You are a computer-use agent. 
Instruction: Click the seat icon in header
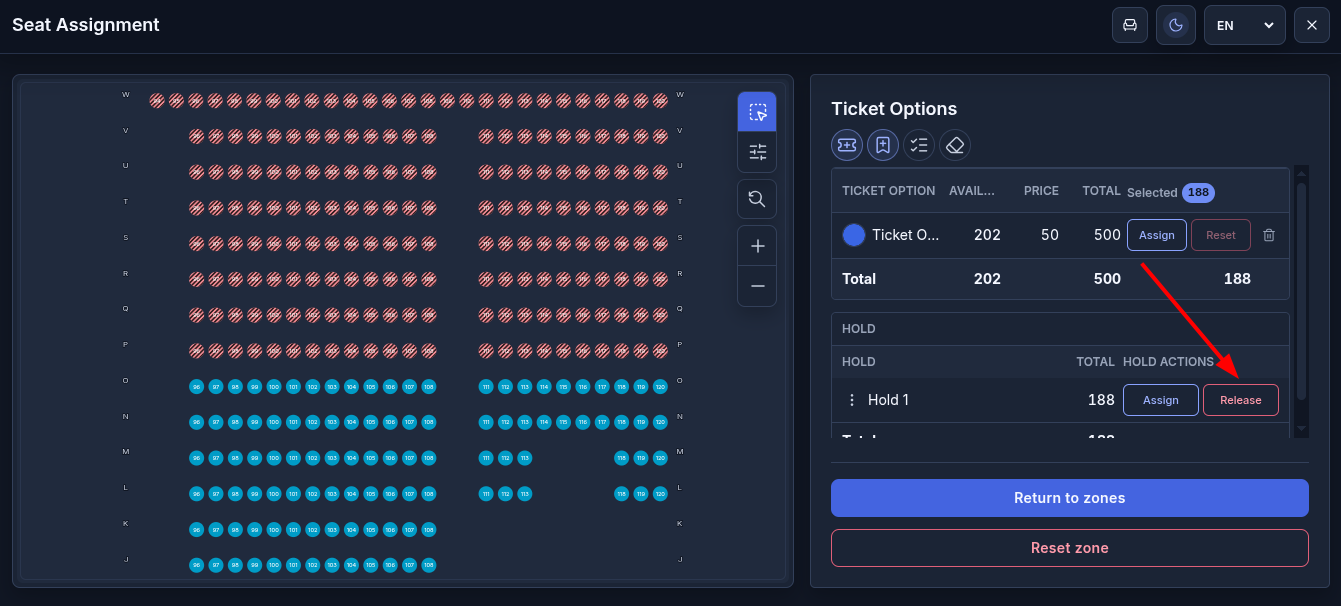(x=1130, y=25)
